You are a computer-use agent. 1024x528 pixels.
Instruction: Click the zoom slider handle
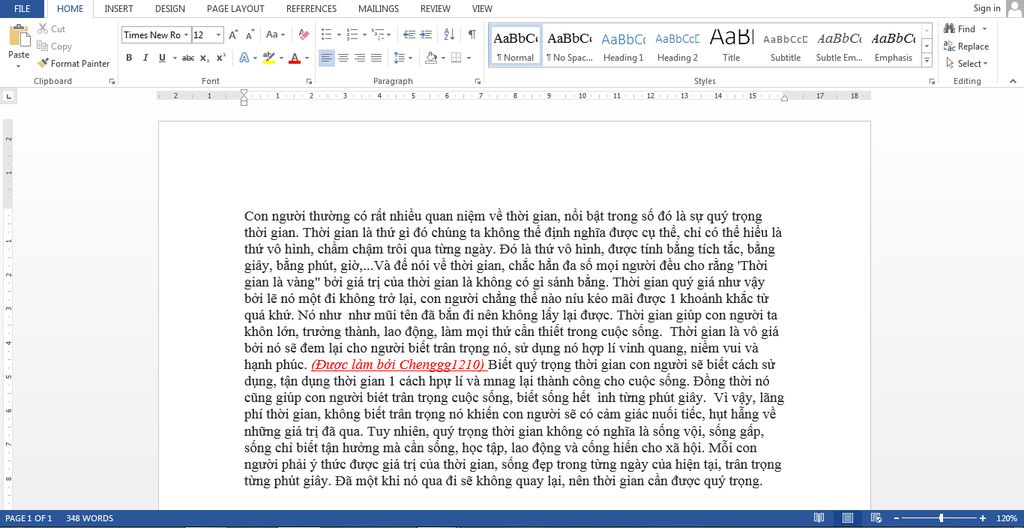940,518
